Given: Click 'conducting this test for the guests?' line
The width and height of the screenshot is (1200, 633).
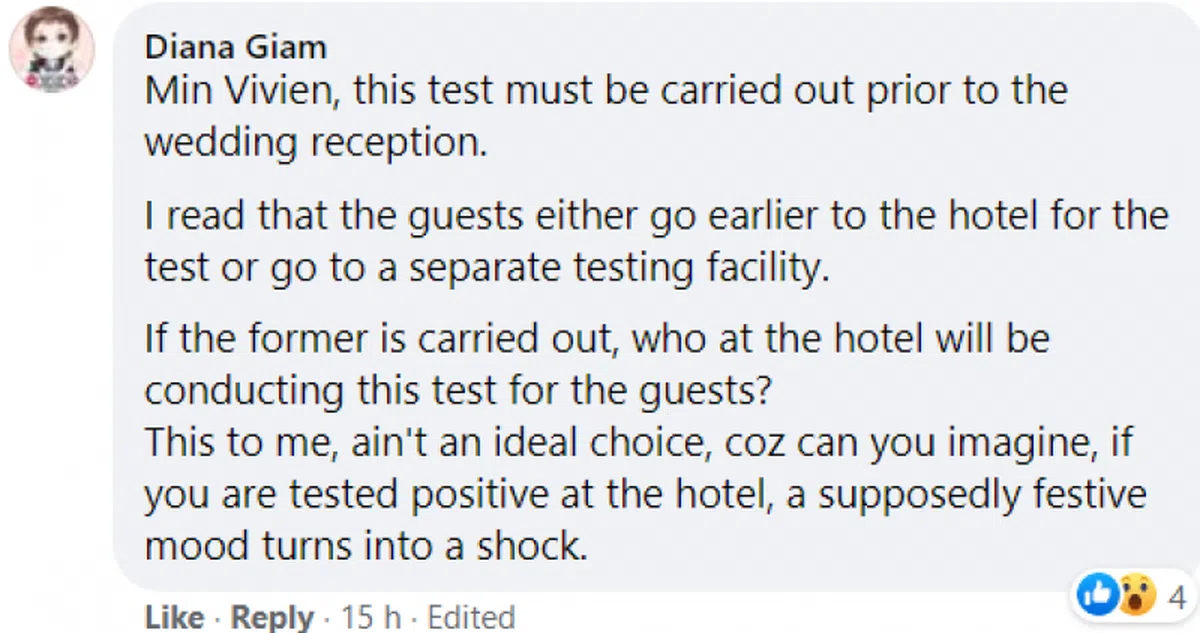Looking at the screenshot, I should 458,389.
